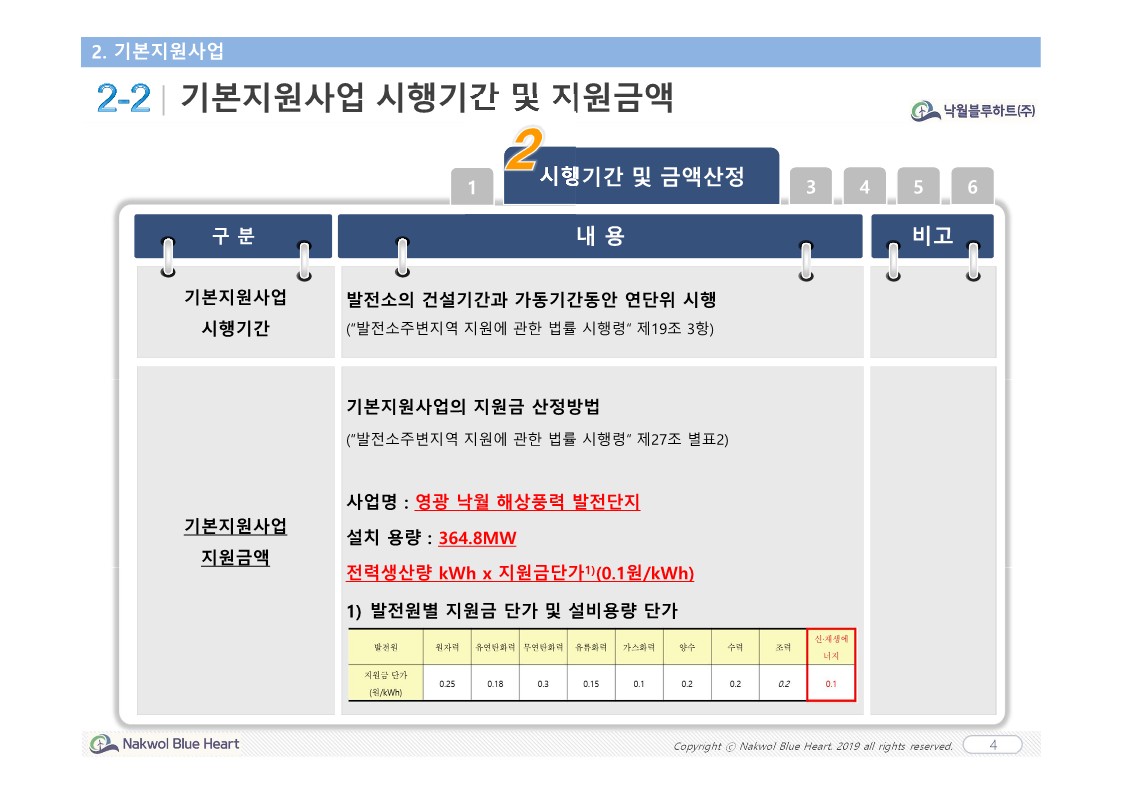Screen dimensions: 1122x794
Task: Click the red 신·재생에너지 header cell
Action: pos(831,647)
